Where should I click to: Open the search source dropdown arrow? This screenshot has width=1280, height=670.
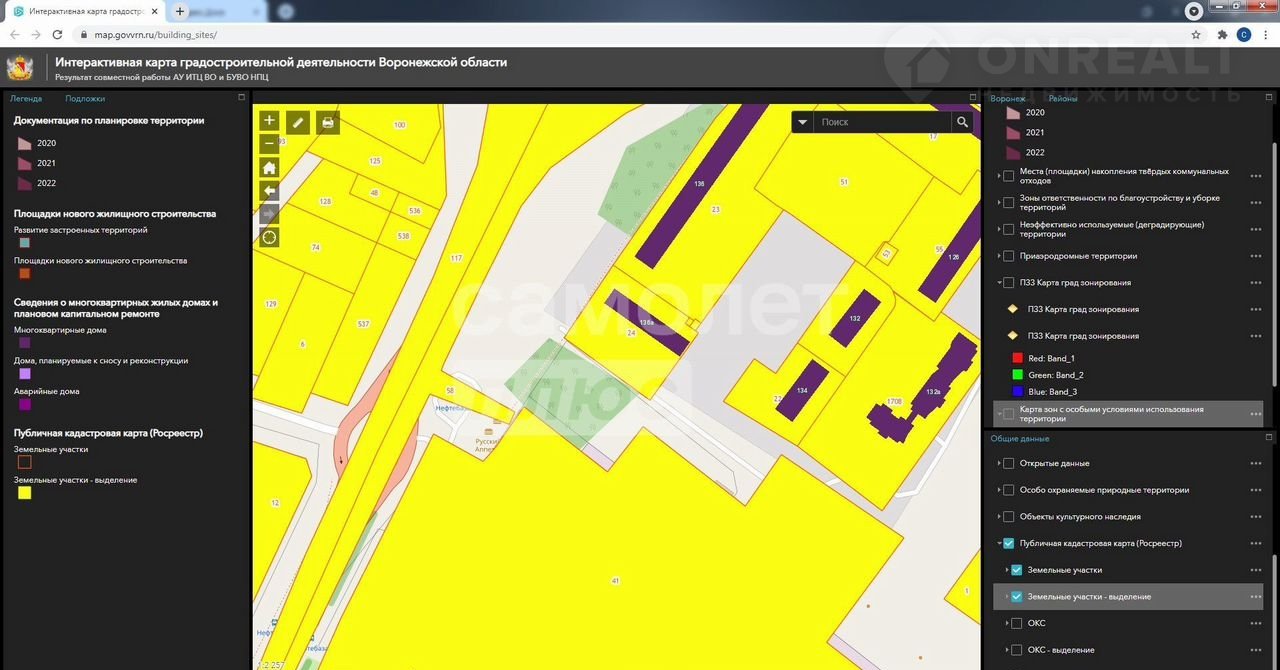pyautogui.click(x=803, y=122)
